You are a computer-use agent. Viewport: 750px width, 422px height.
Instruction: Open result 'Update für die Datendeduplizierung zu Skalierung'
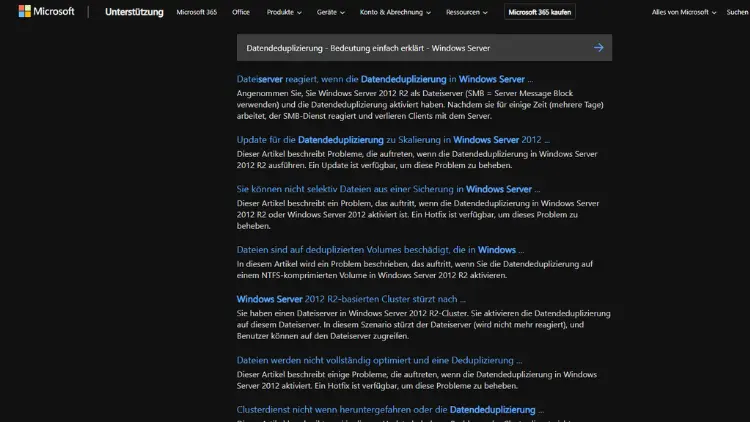click(393, 140)
